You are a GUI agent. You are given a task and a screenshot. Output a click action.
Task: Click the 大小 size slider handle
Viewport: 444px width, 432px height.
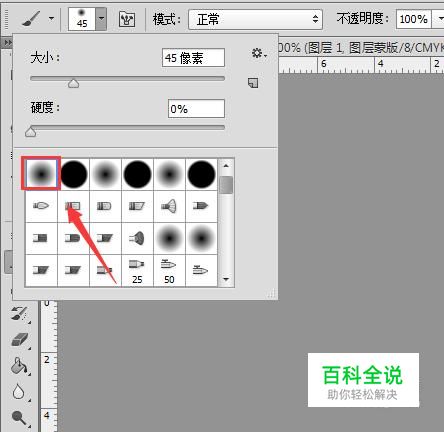click(x=74, y=83)
